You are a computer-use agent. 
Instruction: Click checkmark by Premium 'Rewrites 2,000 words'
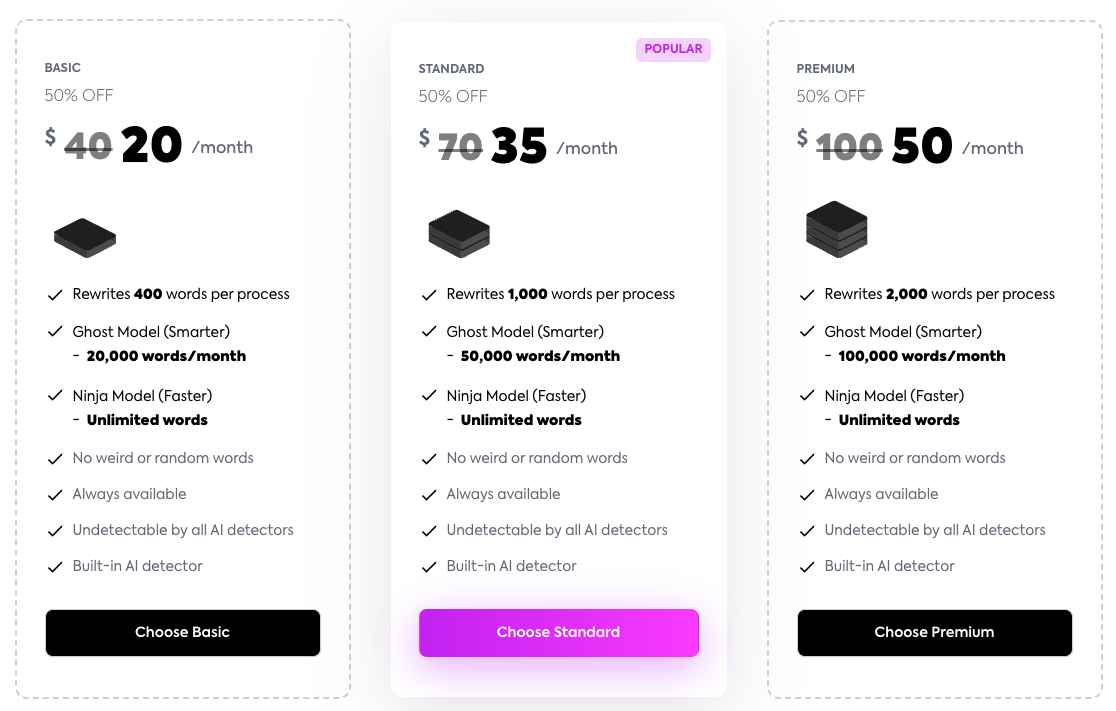pyautogui.click(x=807, y=295)
